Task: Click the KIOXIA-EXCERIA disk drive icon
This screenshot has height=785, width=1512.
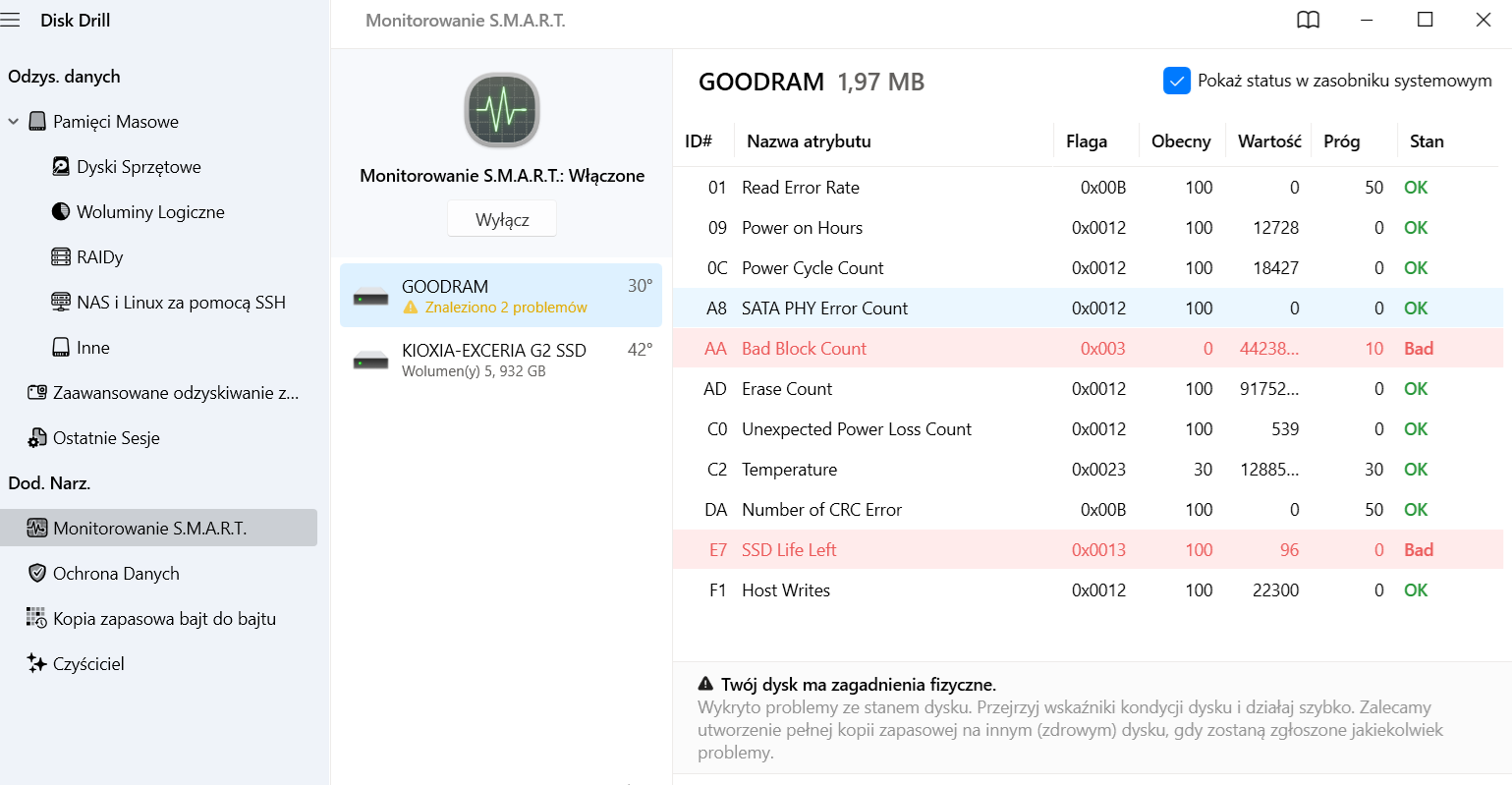Action: 370,361
